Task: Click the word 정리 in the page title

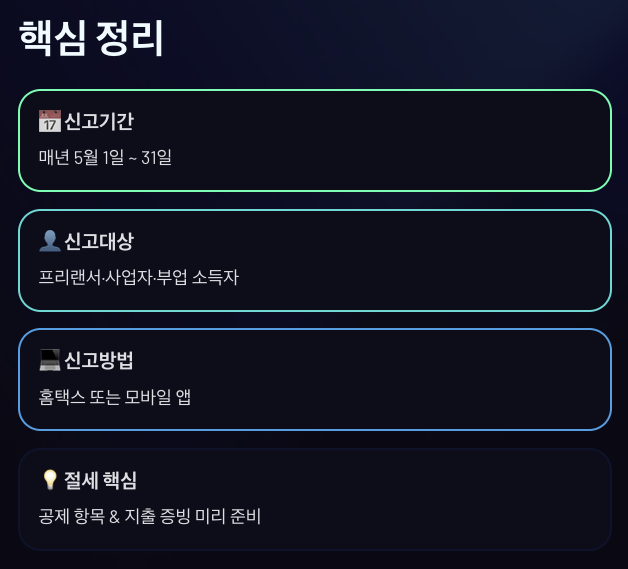Action: (129, 38)
